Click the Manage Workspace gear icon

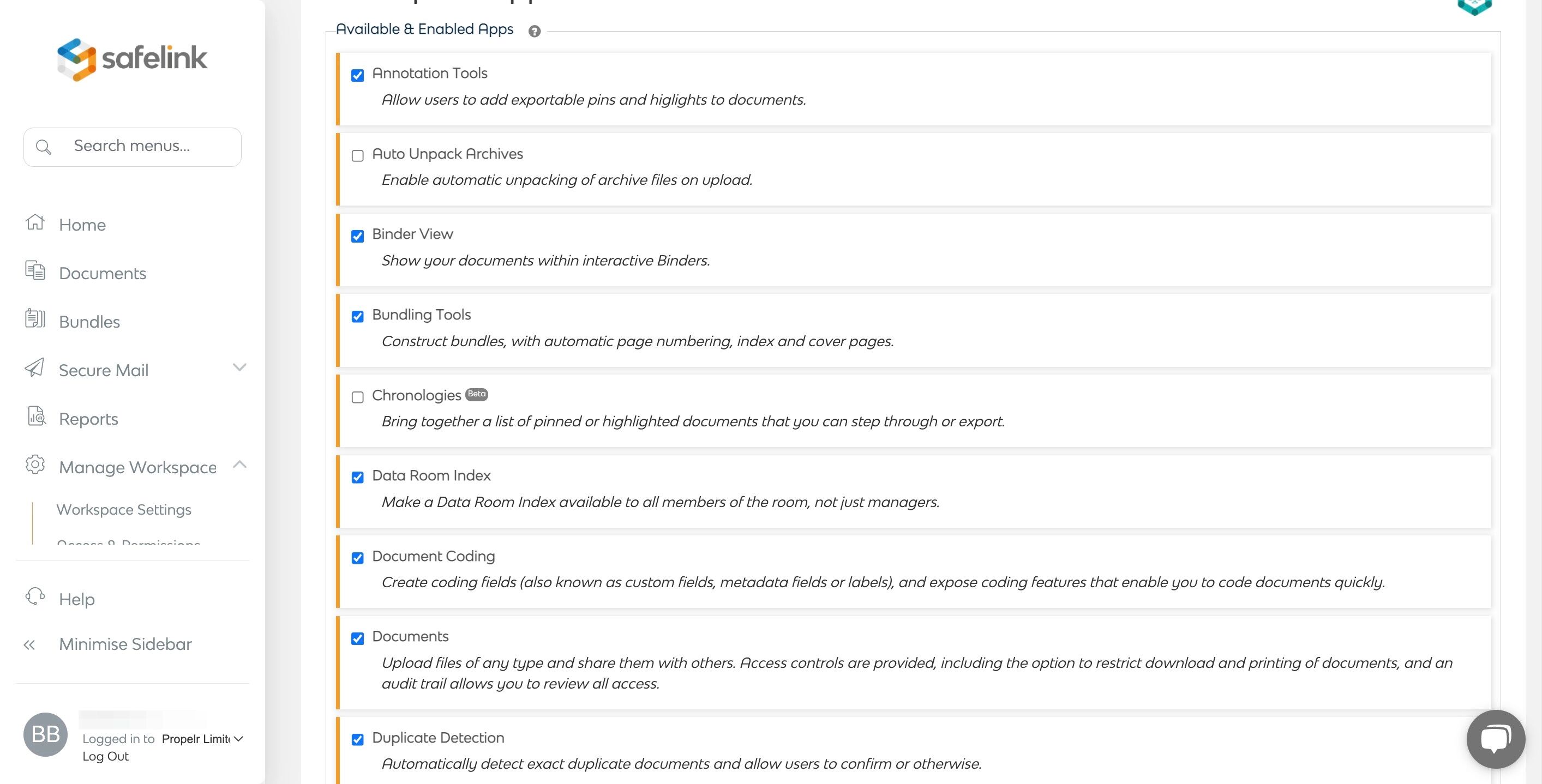(x=35, y=465)
